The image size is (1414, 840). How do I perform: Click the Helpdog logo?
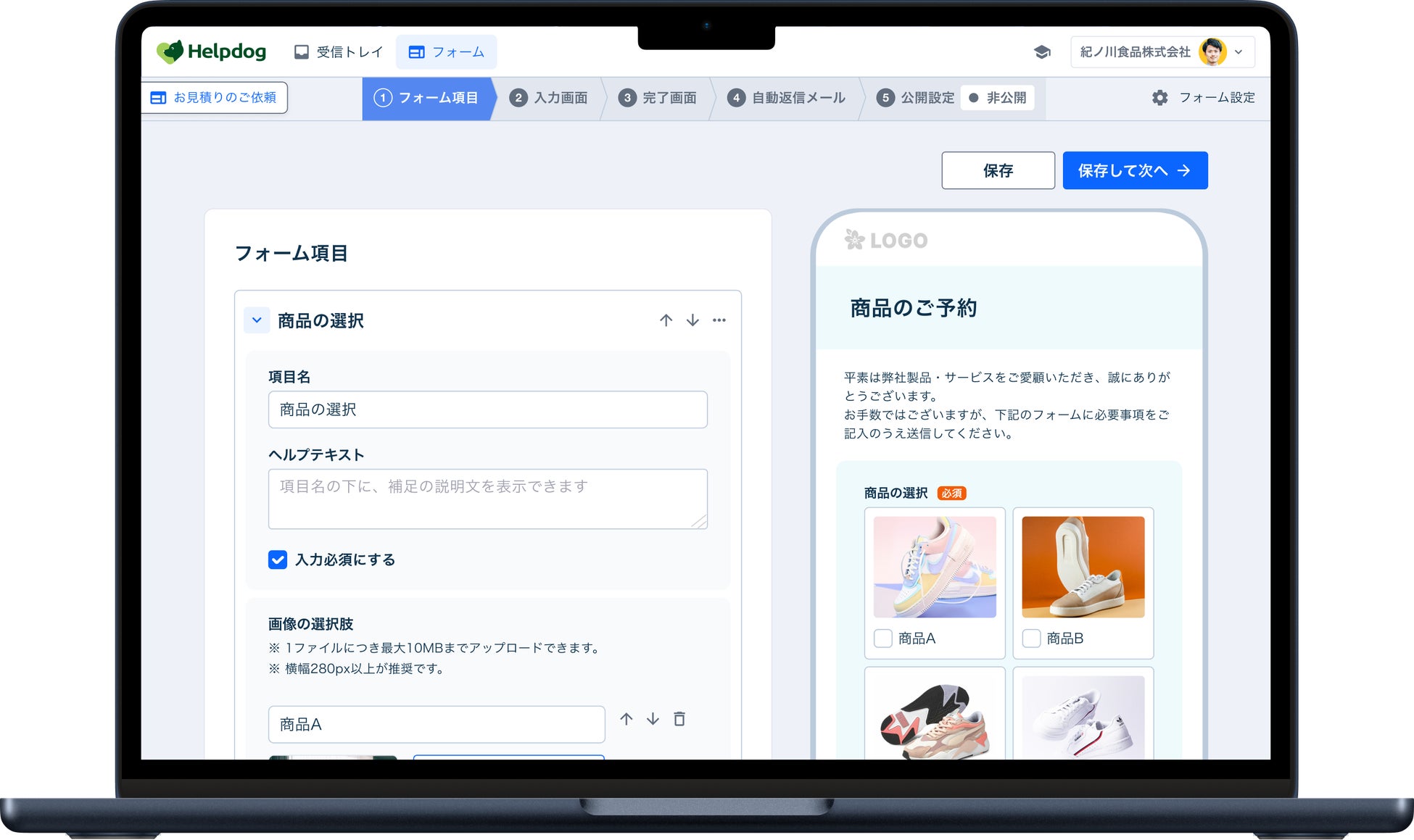click(211, 51)
